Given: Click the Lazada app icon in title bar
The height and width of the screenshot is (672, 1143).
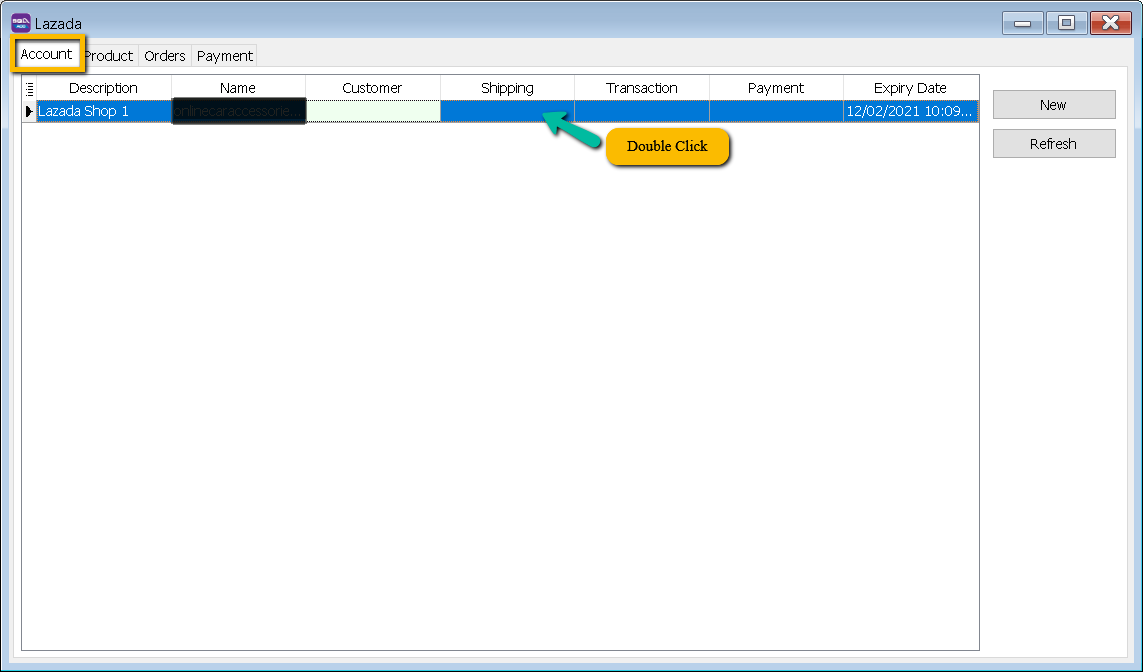Looking at the screenshot, I should (x=20, y=22).
